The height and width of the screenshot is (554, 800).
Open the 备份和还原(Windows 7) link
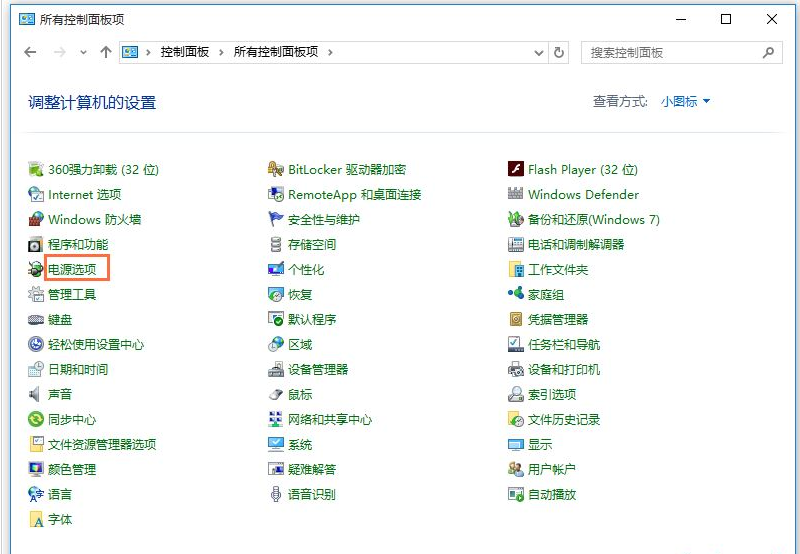pos(594,220)
